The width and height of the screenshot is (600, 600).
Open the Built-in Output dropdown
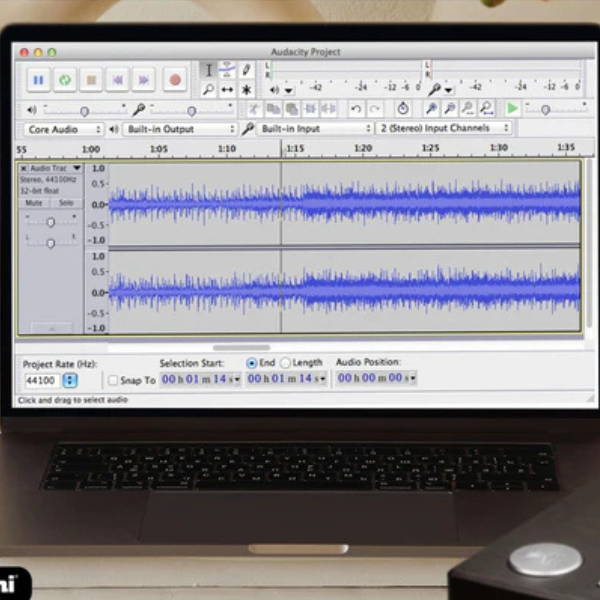click(x=179, y=129)
